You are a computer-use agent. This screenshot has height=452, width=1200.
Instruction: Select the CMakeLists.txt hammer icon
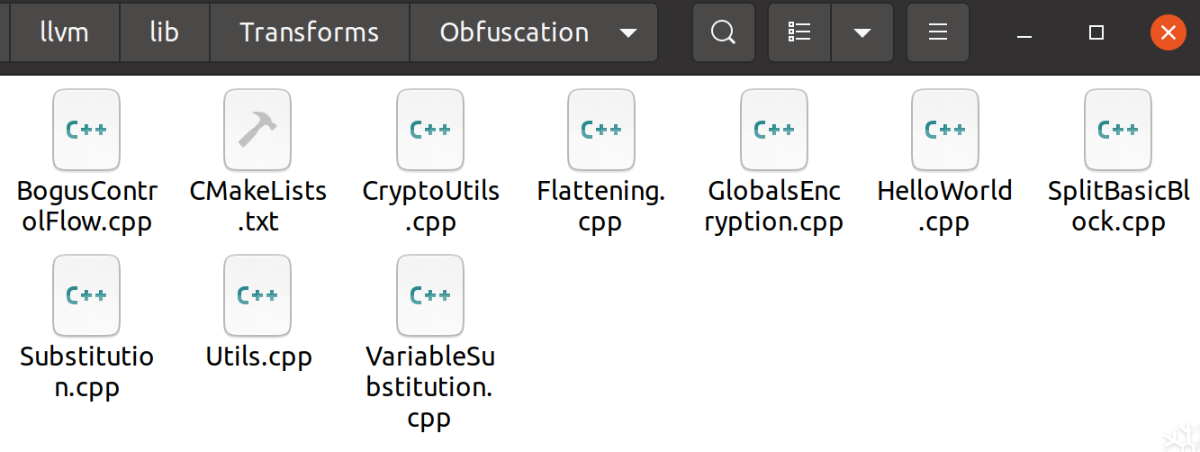coord(257,129)
